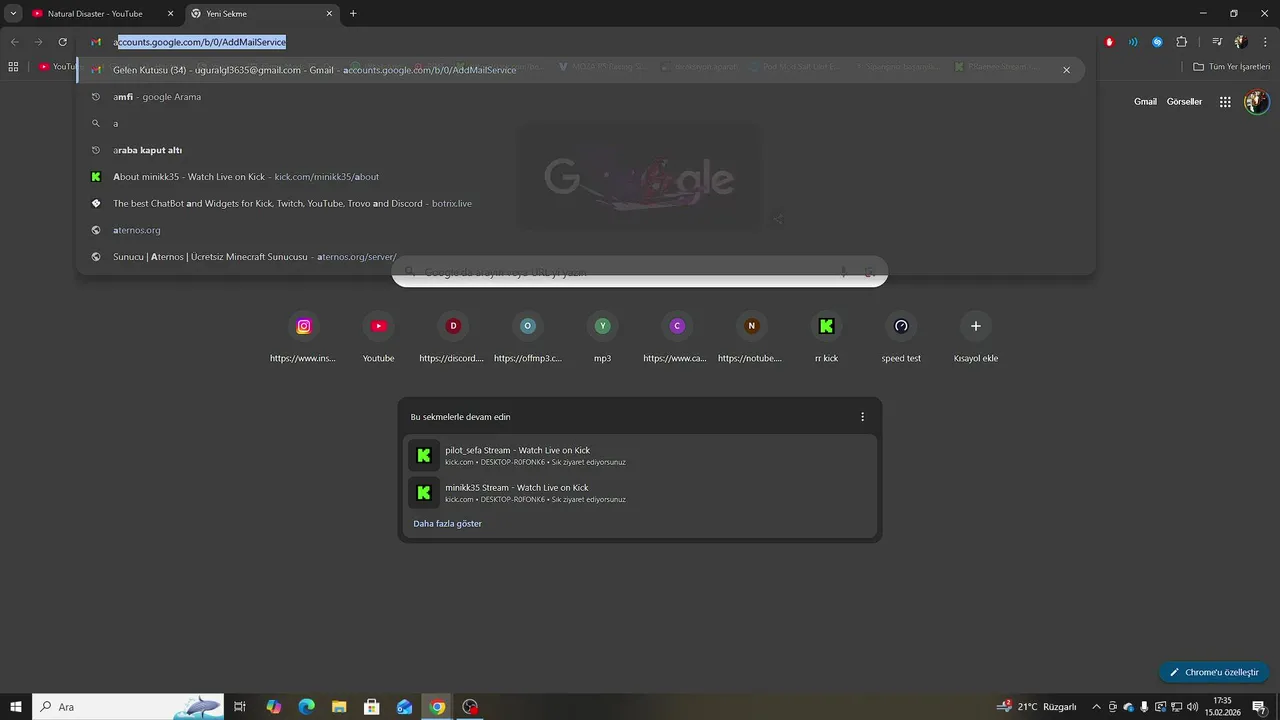Open the Görseller link
Screen dimensions: 1280x720
(1184, 102)
